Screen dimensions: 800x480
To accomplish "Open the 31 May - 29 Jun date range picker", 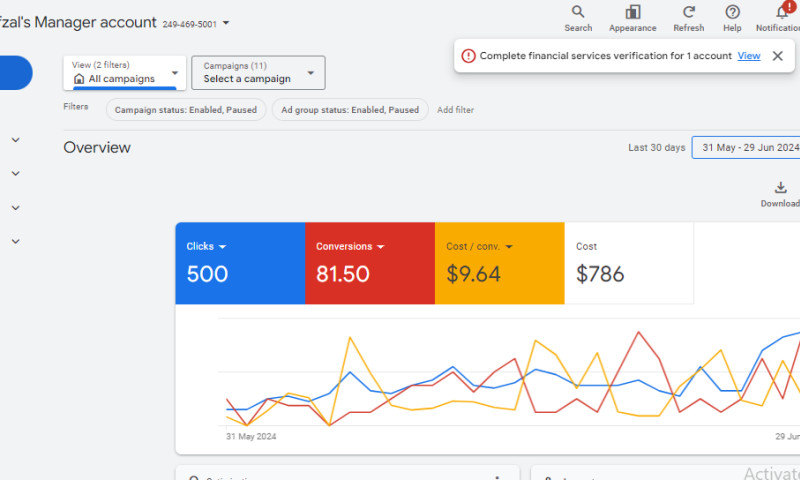I will coord(748,148).
